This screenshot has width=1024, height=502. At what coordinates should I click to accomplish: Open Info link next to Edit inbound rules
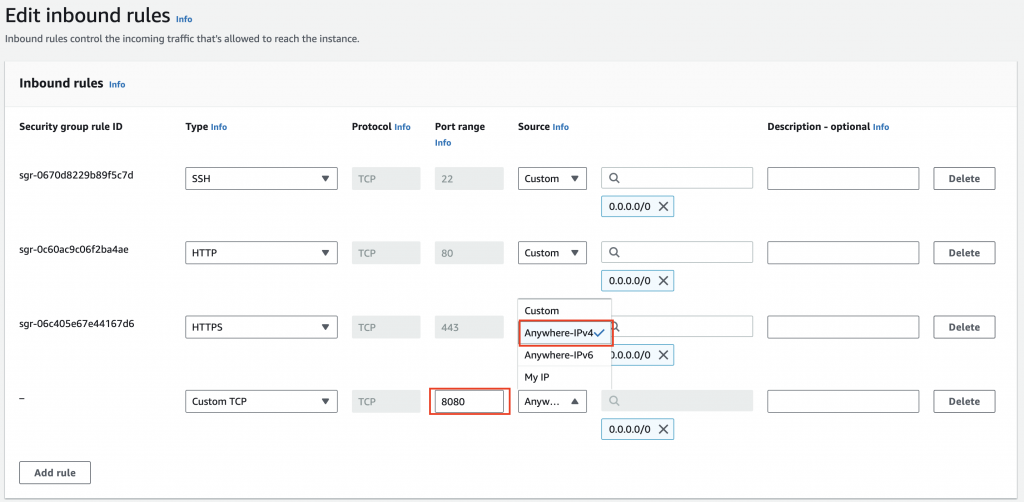click(184, 19)
